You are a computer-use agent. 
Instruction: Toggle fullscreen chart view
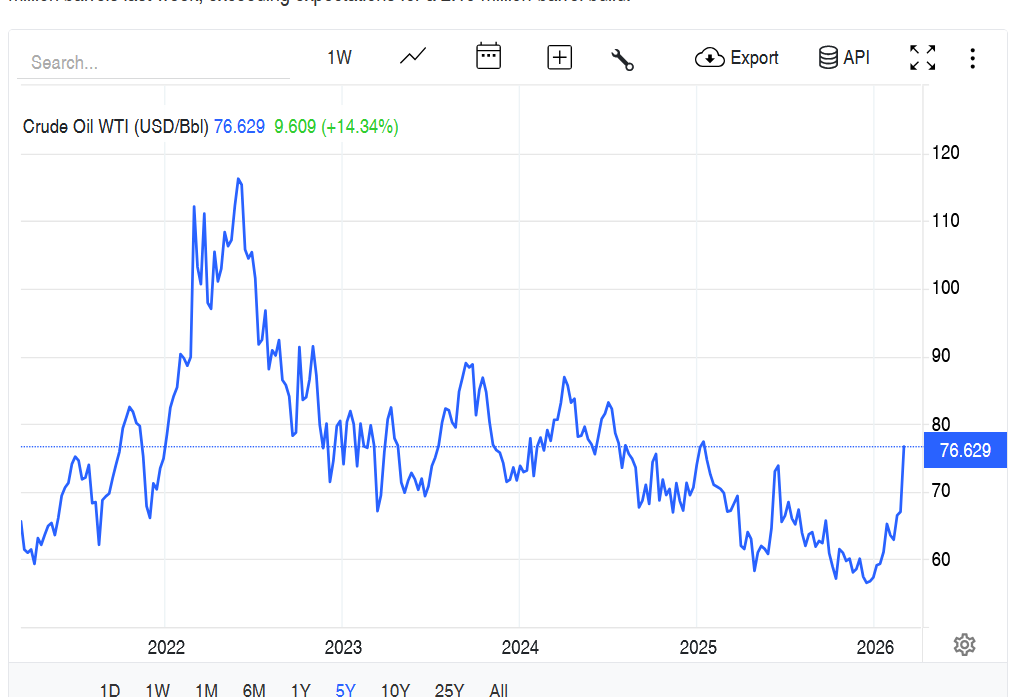922,58
